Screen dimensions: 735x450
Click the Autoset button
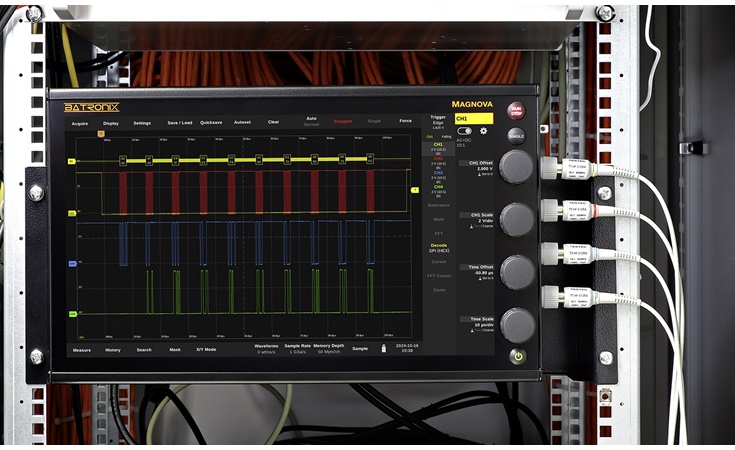coord(242,123)
